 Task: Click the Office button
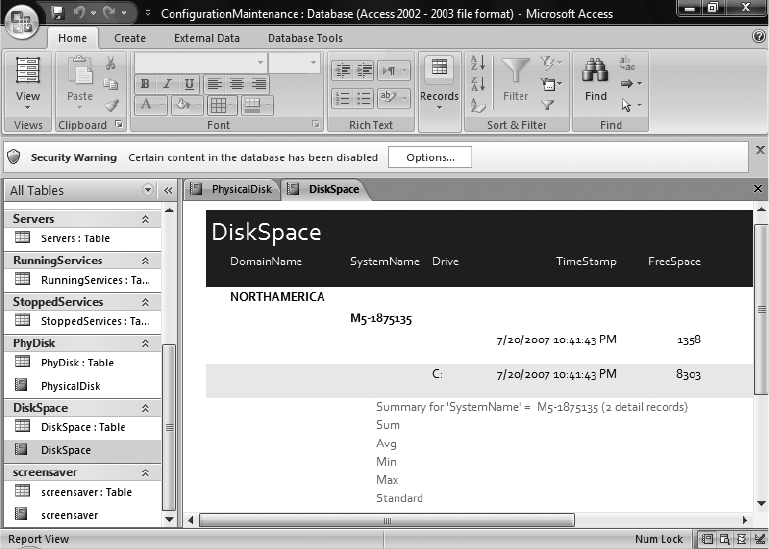[x=22, y=21]
